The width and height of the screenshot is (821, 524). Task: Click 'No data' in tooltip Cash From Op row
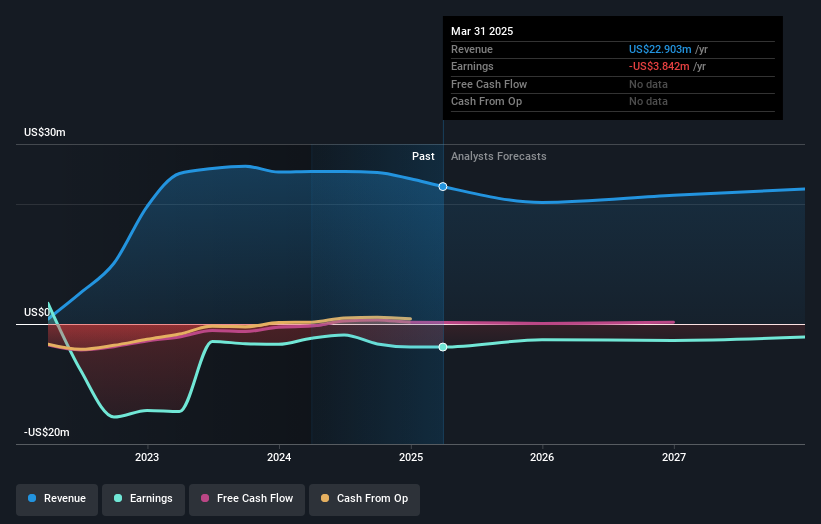coord(648,102)
